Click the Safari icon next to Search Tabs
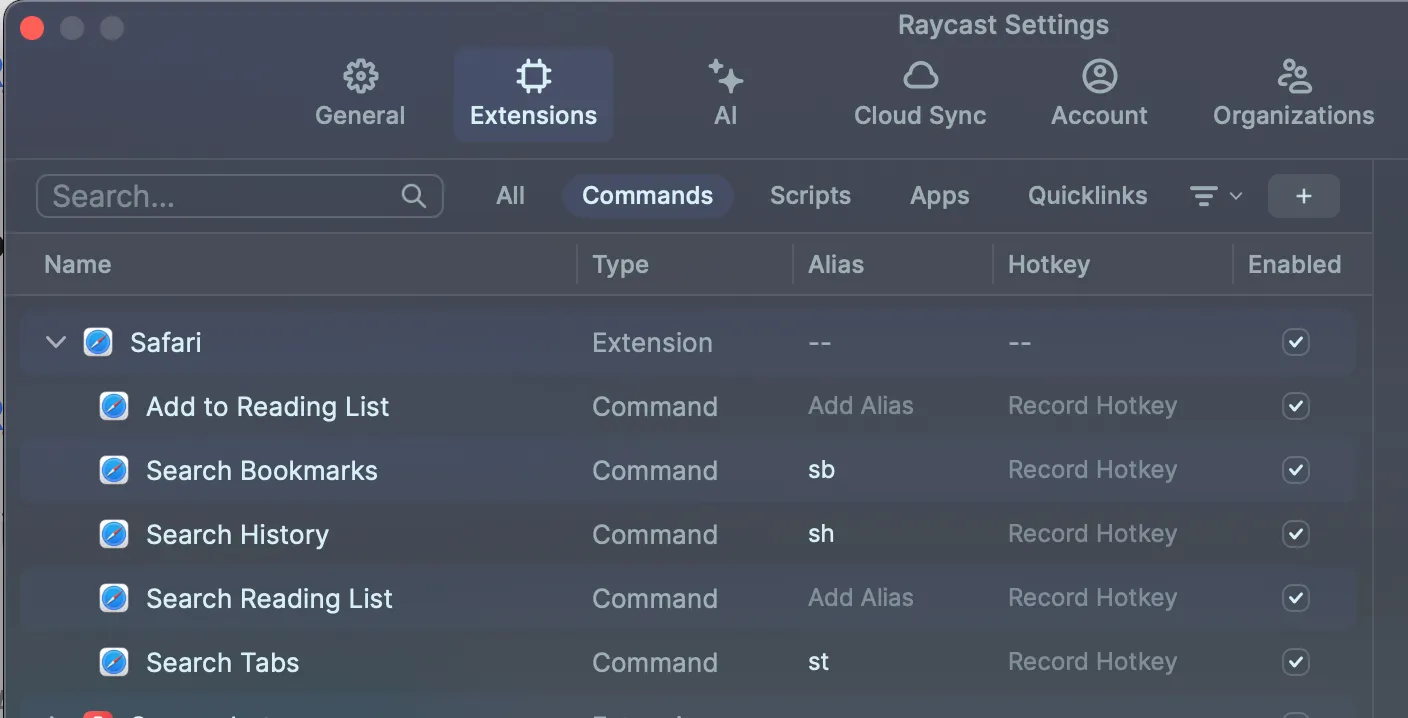This screenshot has width=1408, height=718. 114,662
